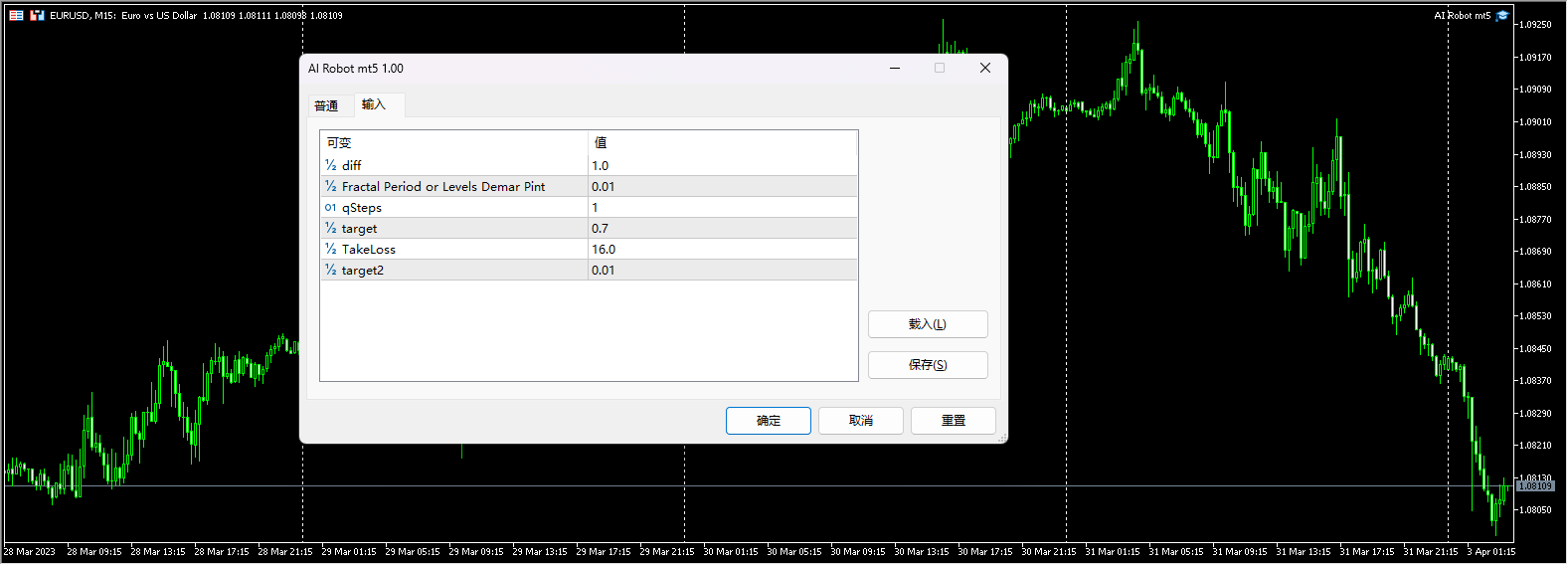Image resolution: width=1568 pixels, height=565 pixels.
Task: Minimize the AI Robot mt5 dialog
Action: (x=895, y=68)
